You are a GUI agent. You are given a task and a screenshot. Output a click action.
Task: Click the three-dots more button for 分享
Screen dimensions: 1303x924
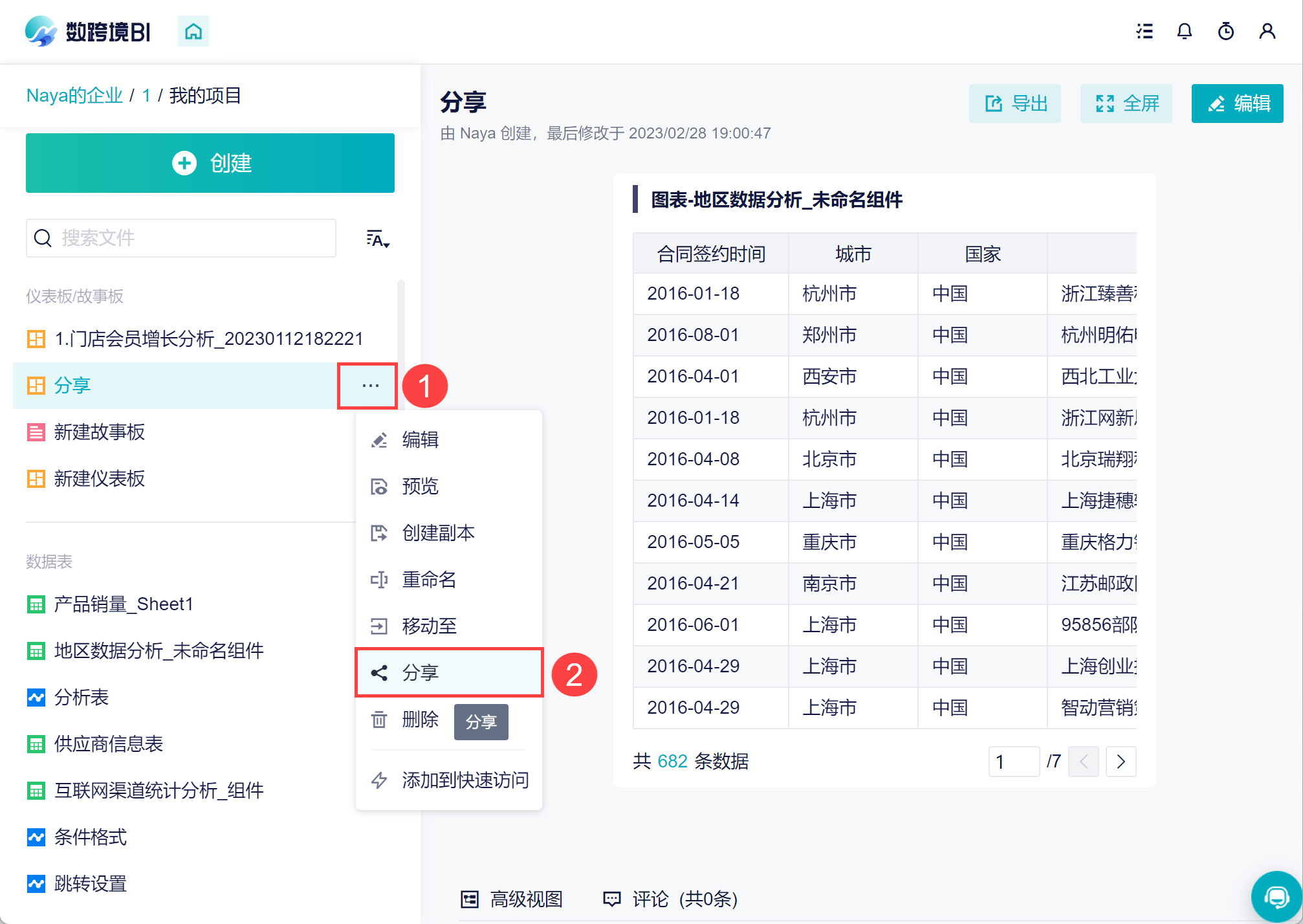370,386
